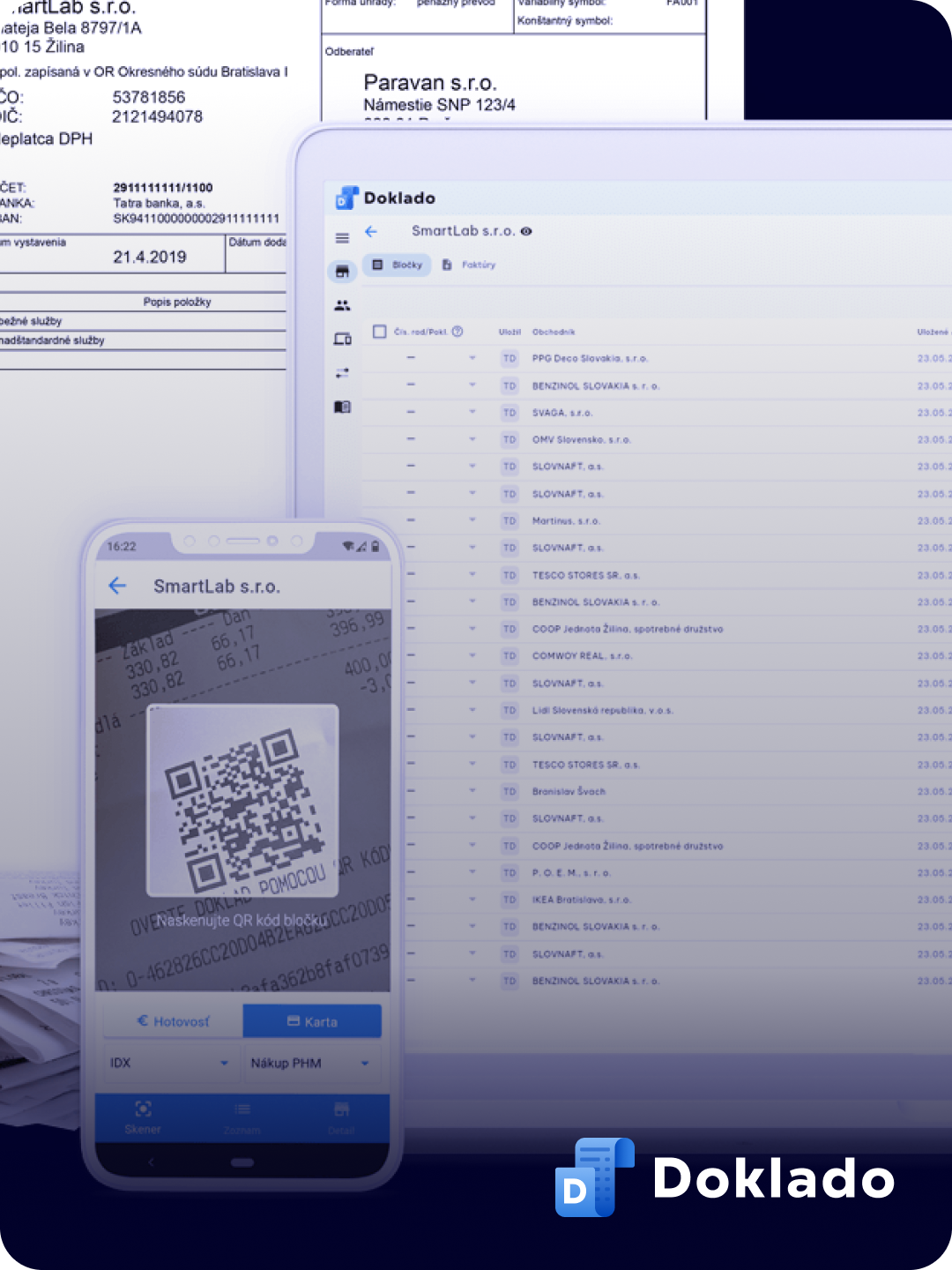Open the users icon in the sidebar

click(x=343, y=305)
